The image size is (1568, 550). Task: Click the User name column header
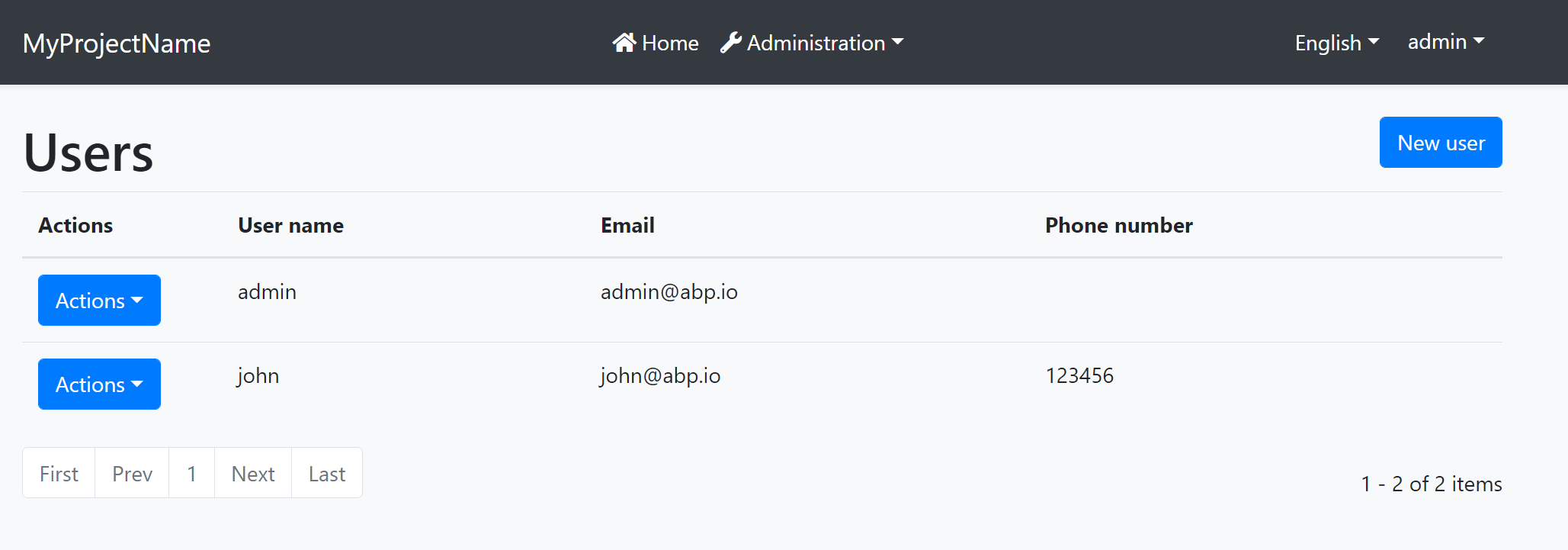coord(290,225)
